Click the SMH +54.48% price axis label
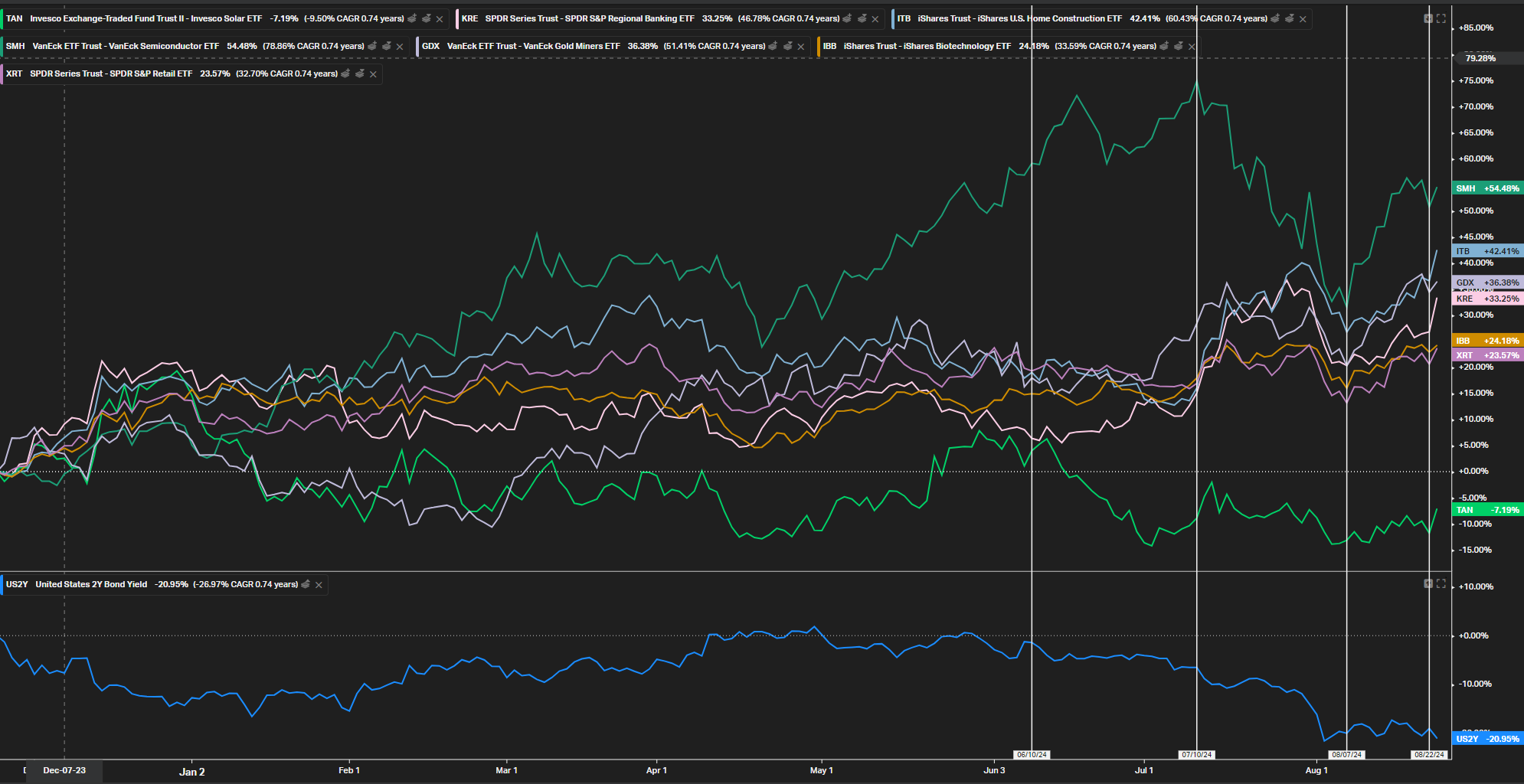 pos(1487,188)
